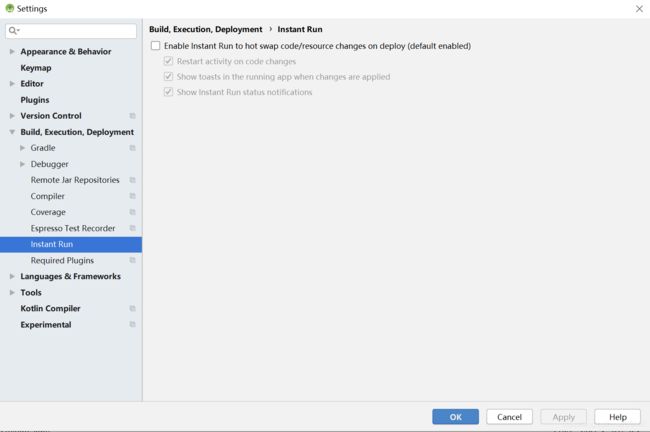
Task: Click the search magnifier icon in settings
Action: coord(13,30)
